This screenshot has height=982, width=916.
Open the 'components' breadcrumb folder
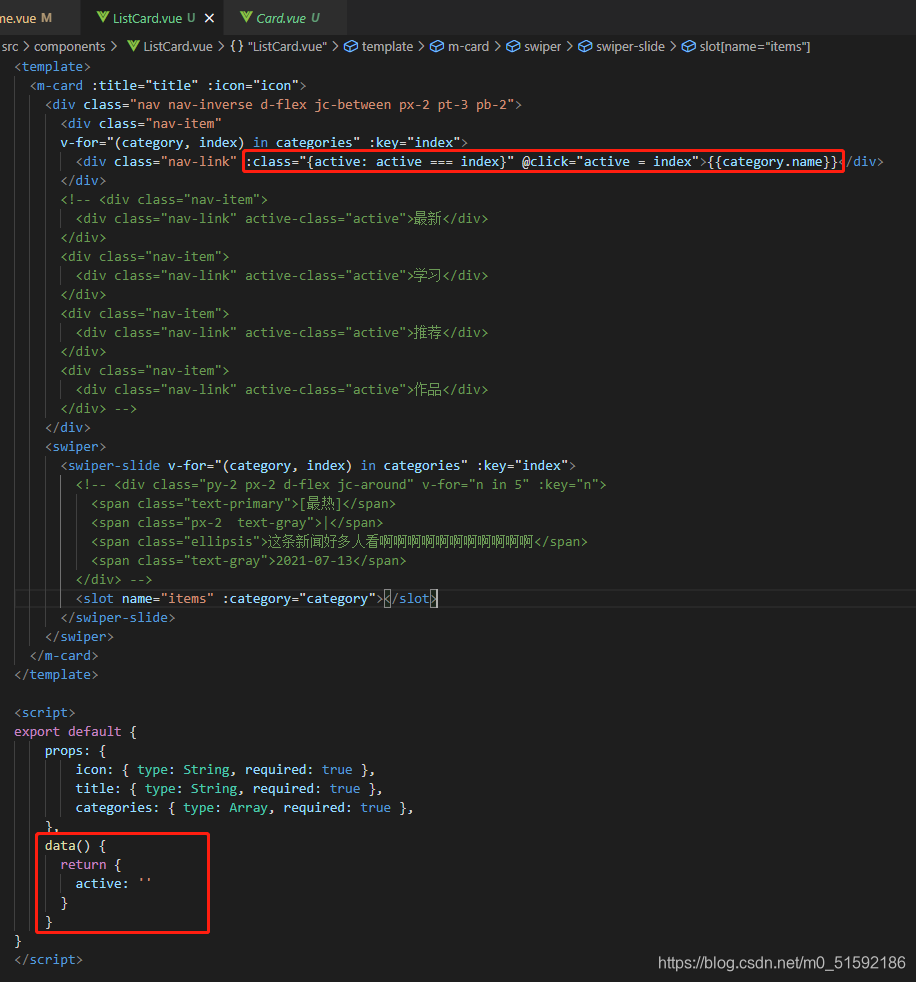pos(69,46)
